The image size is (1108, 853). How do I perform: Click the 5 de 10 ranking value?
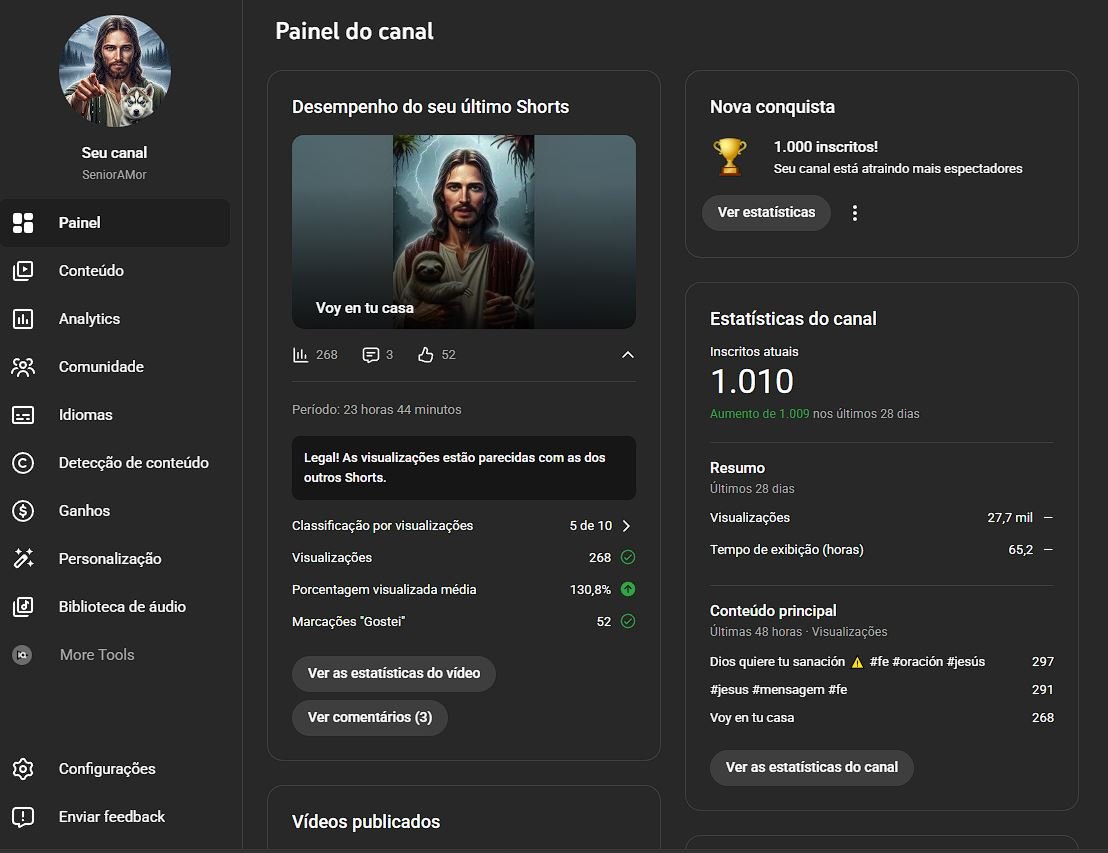[x=591, y=526]
